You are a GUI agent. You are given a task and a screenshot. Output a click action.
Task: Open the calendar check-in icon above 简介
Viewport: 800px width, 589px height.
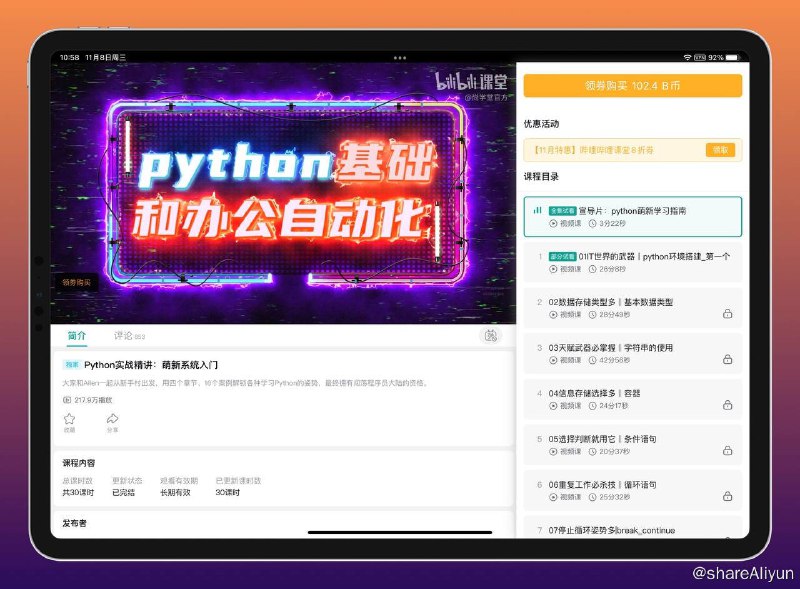[490, 336]
